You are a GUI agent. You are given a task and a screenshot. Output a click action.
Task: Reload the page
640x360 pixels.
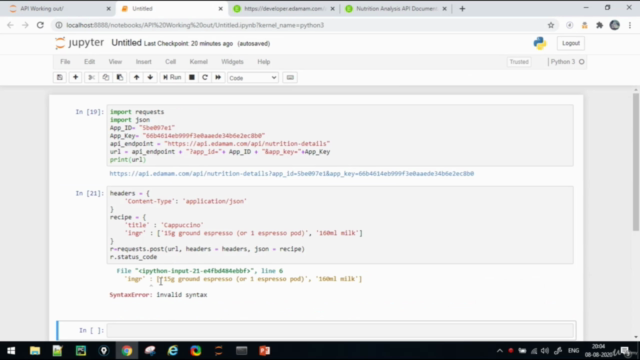tap(40, 25)
